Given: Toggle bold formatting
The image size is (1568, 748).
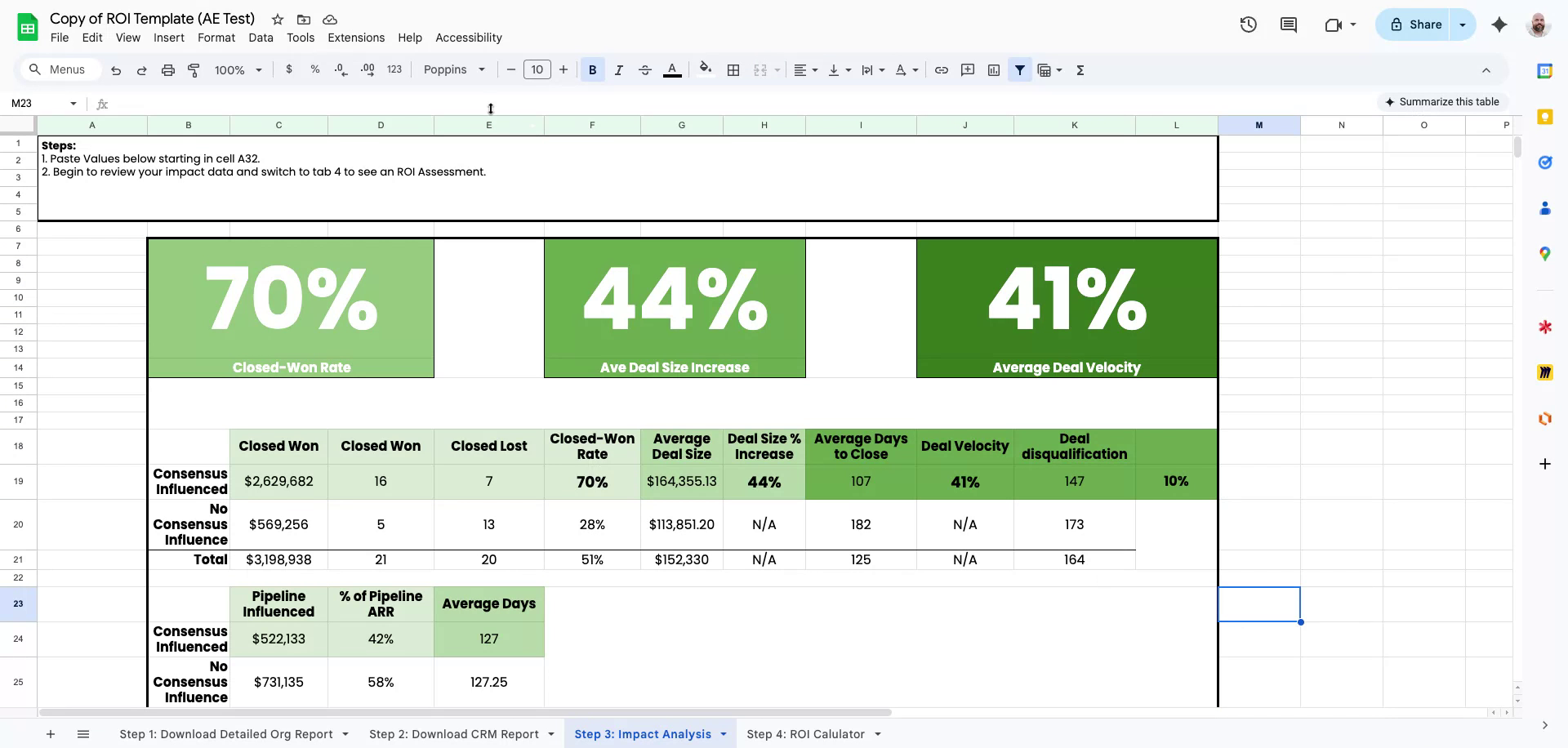Looking at the screenshot, I should [x=592, y=70].
